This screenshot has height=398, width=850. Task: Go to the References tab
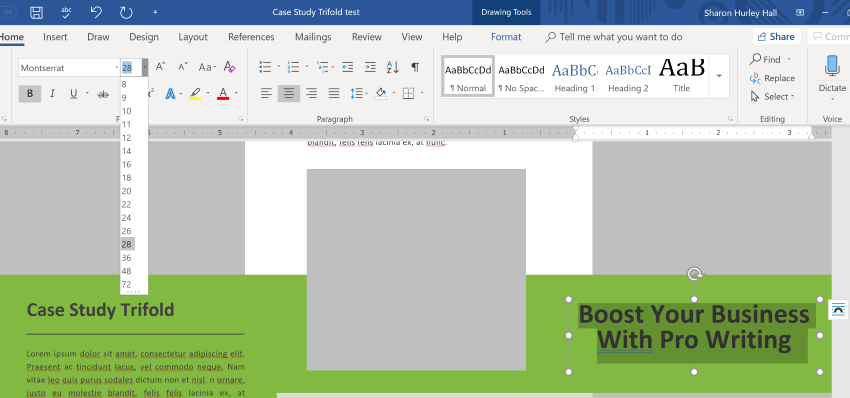coord(251,37)
